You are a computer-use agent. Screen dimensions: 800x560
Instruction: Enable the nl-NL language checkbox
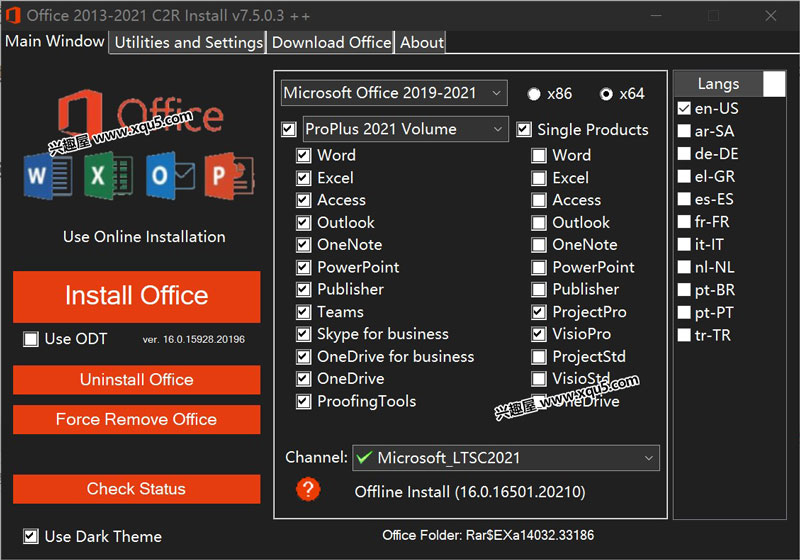click(684, 267)
